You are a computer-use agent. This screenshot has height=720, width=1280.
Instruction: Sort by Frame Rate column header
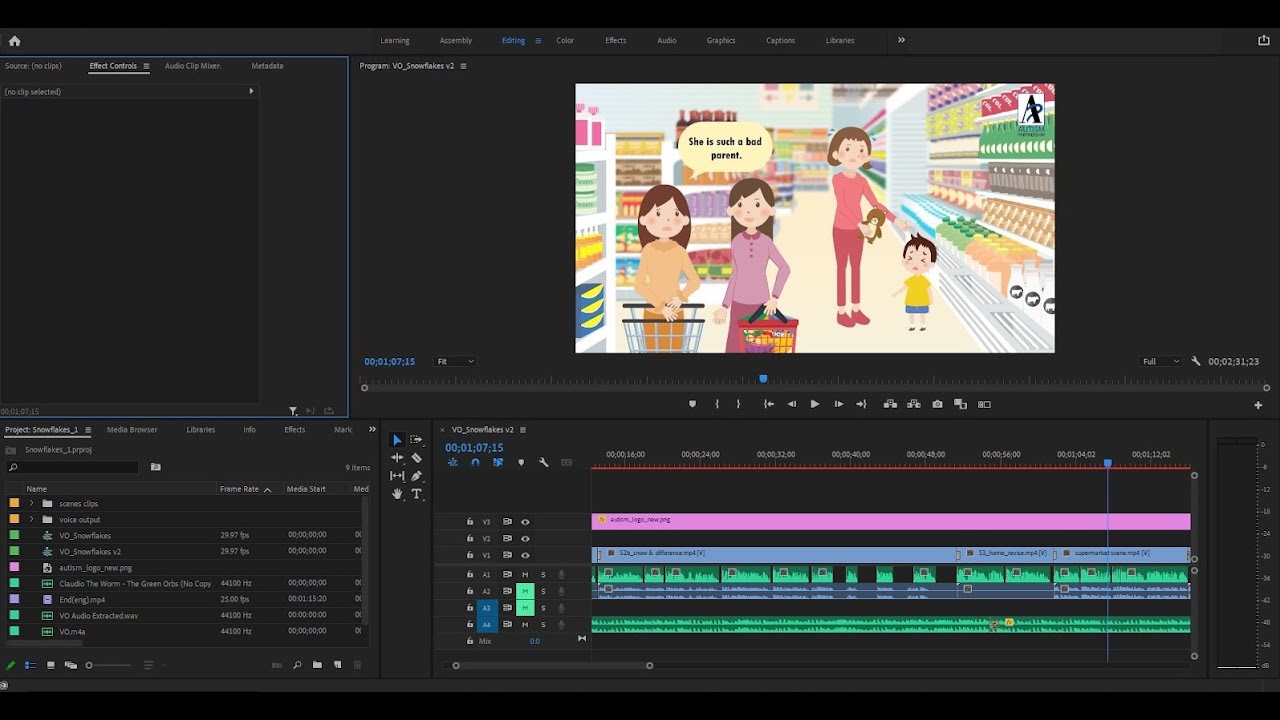(x=240, y=489)
